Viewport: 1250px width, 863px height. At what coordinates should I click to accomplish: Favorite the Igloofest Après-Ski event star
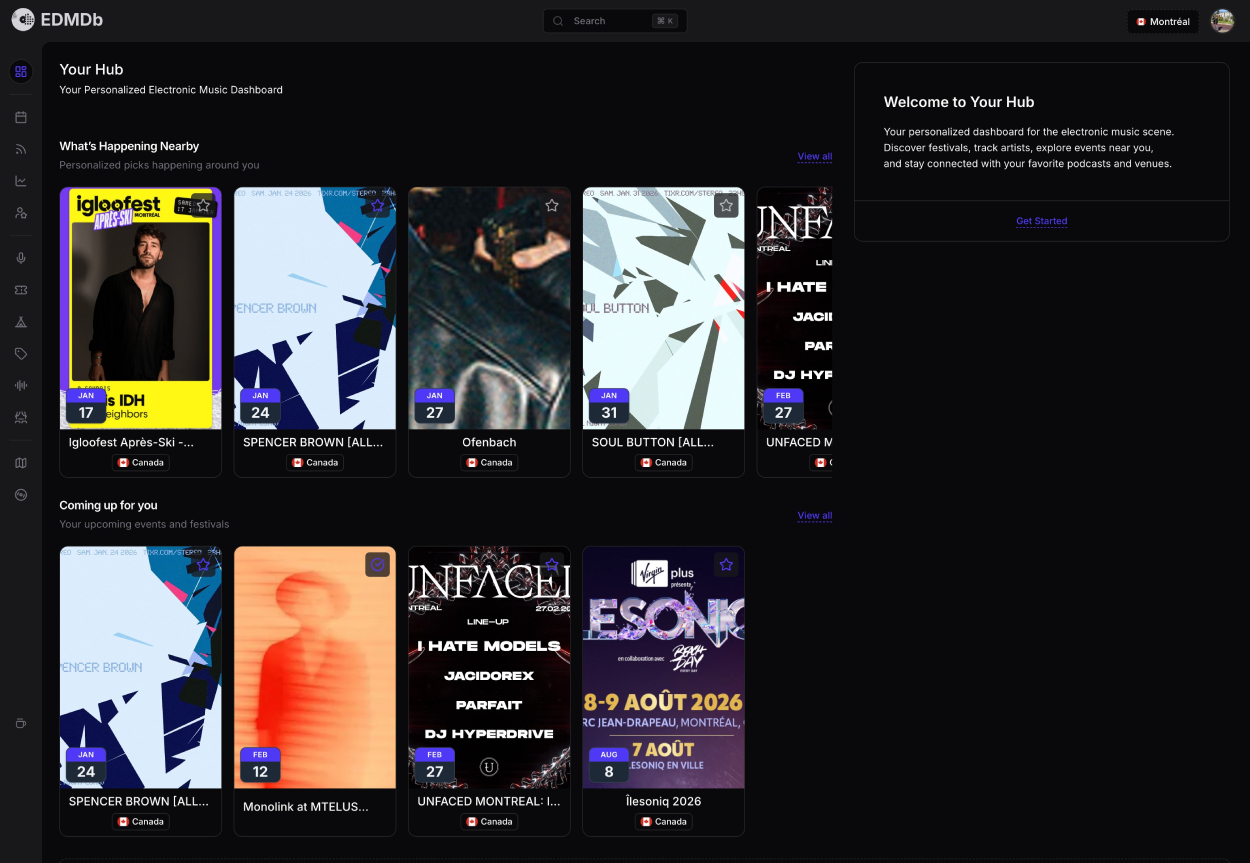[203, 205]
